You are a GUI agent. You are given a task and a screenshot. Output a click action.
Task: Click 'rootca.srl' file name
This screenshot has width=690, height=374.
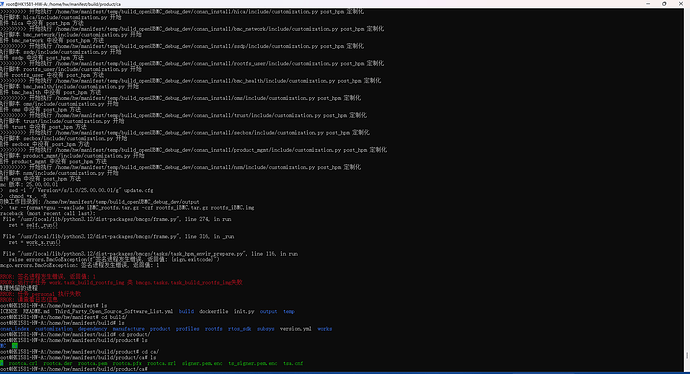coord(161,363)
